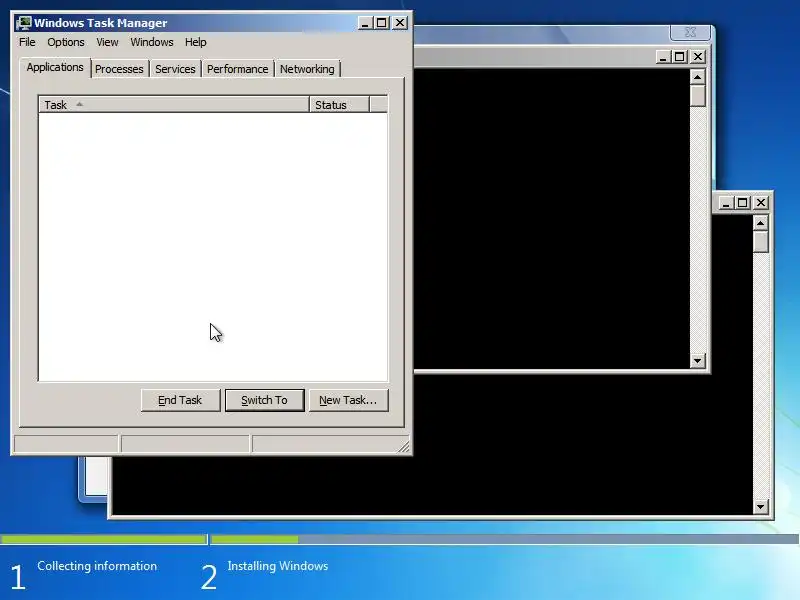Click the New Task... button

click(348, 400)
